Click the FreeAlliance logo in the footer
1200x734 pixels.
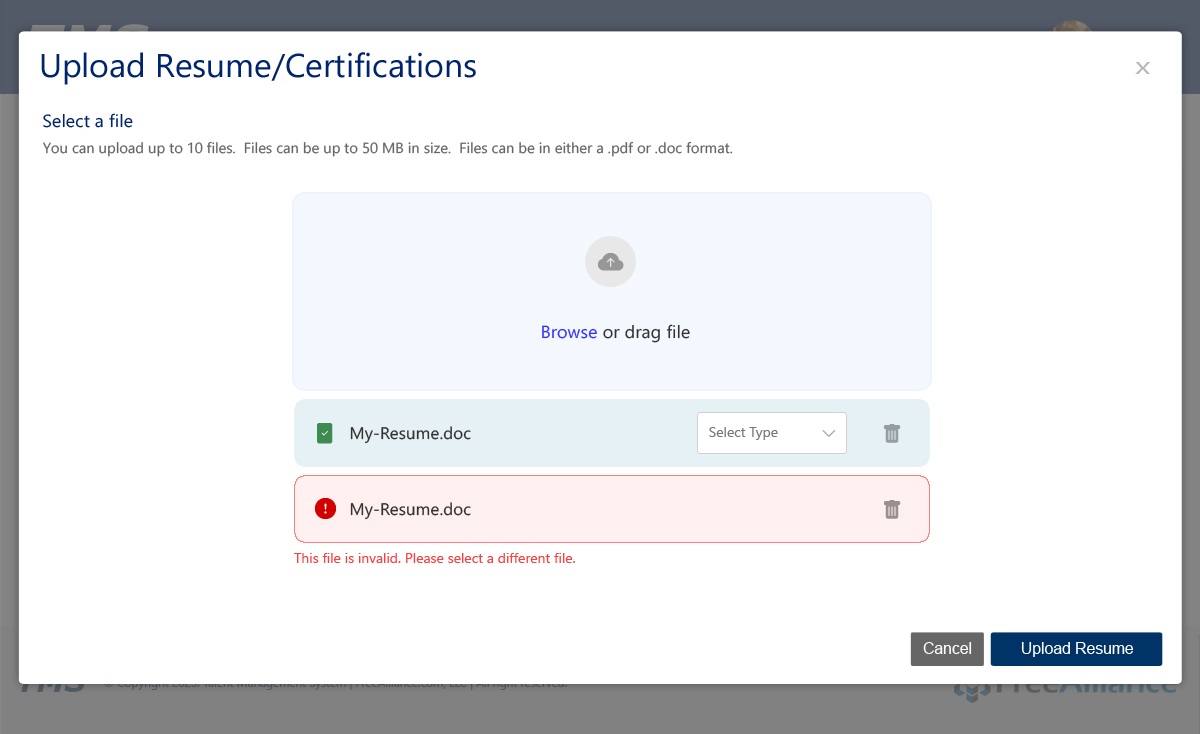coord(1066,690)
